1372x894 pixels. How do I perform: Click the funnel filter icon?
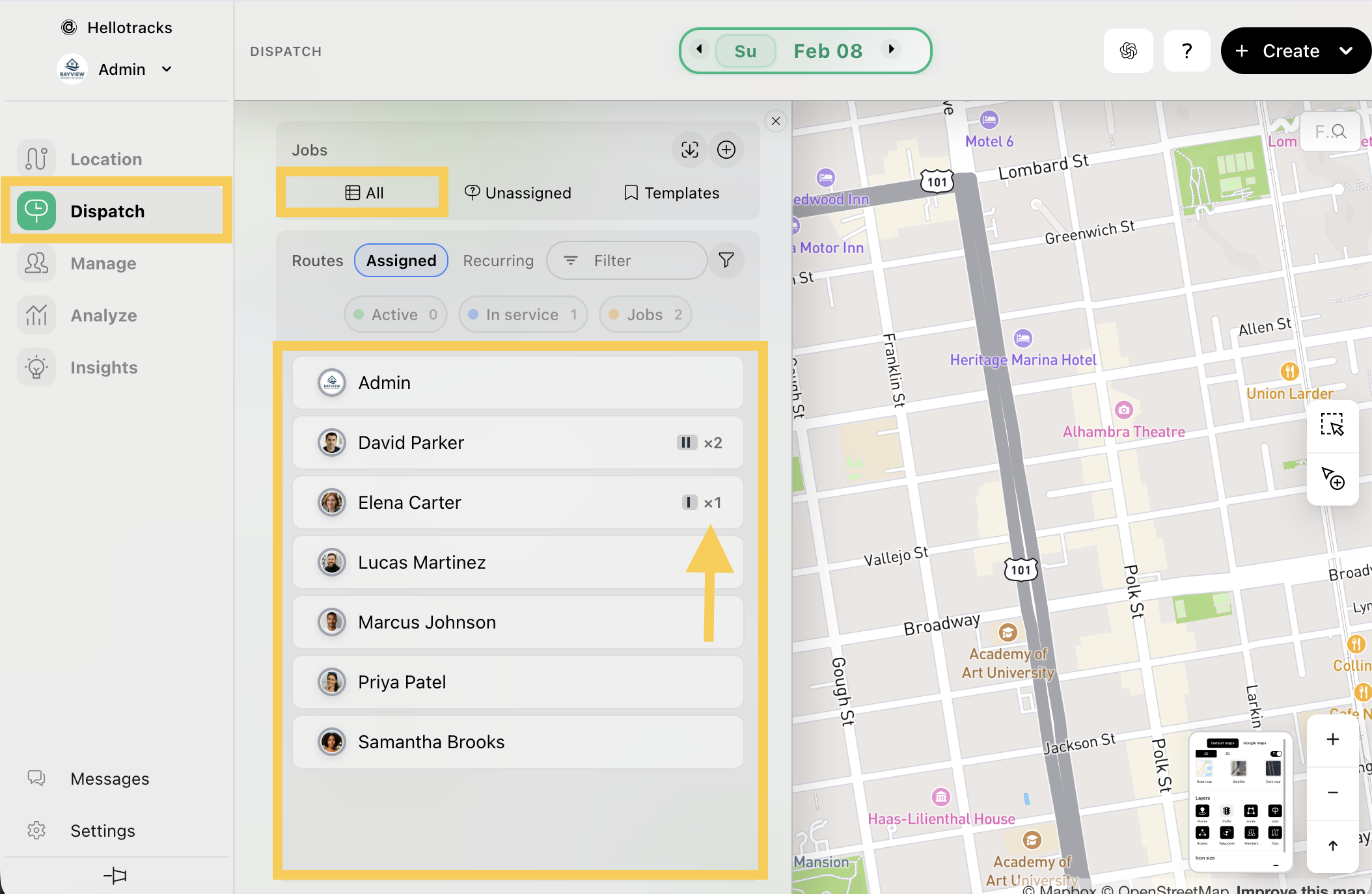726,260
